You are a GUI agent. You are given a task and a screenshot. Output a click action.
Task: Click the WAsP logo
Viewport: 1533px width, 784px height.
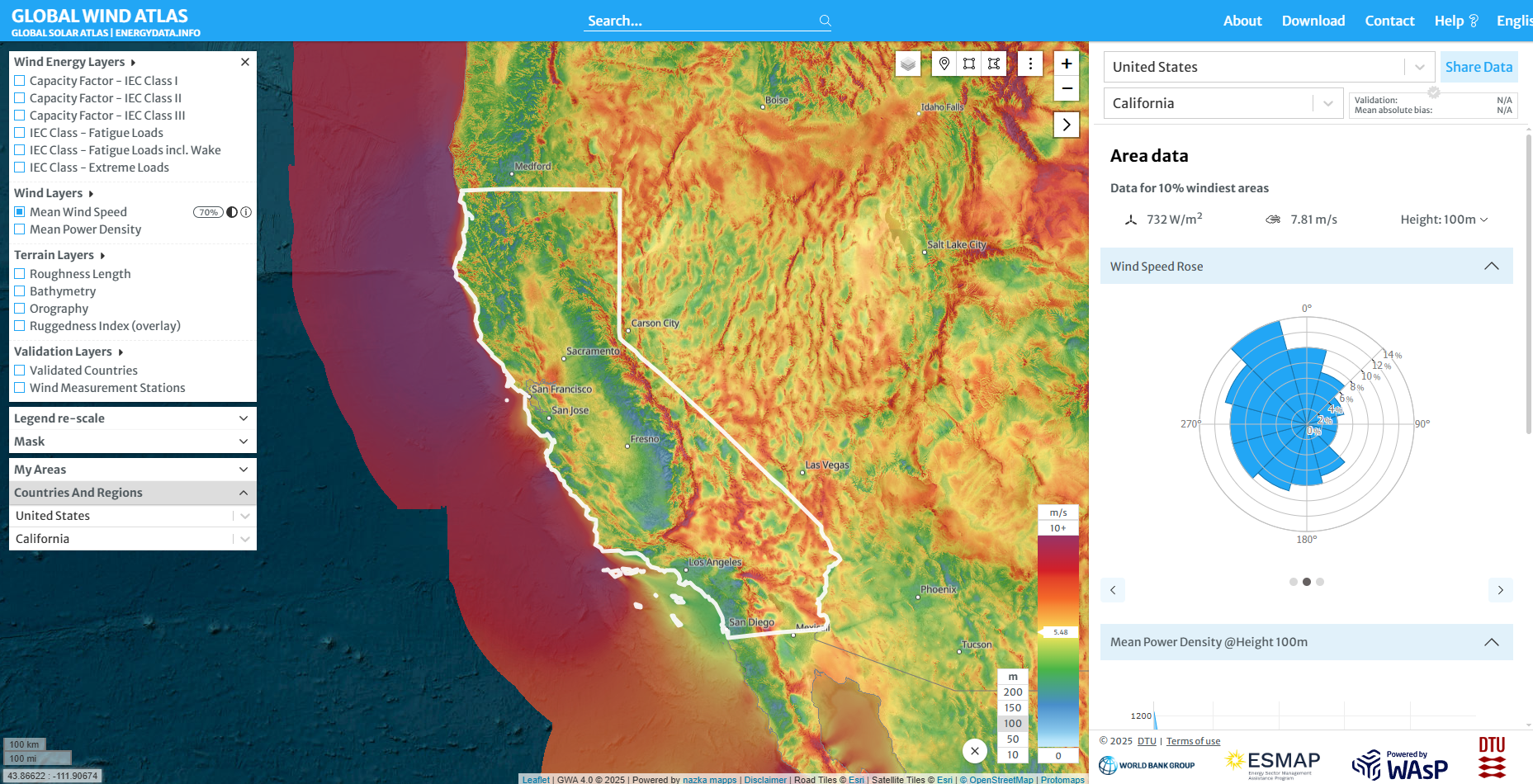pos(1400,765)
